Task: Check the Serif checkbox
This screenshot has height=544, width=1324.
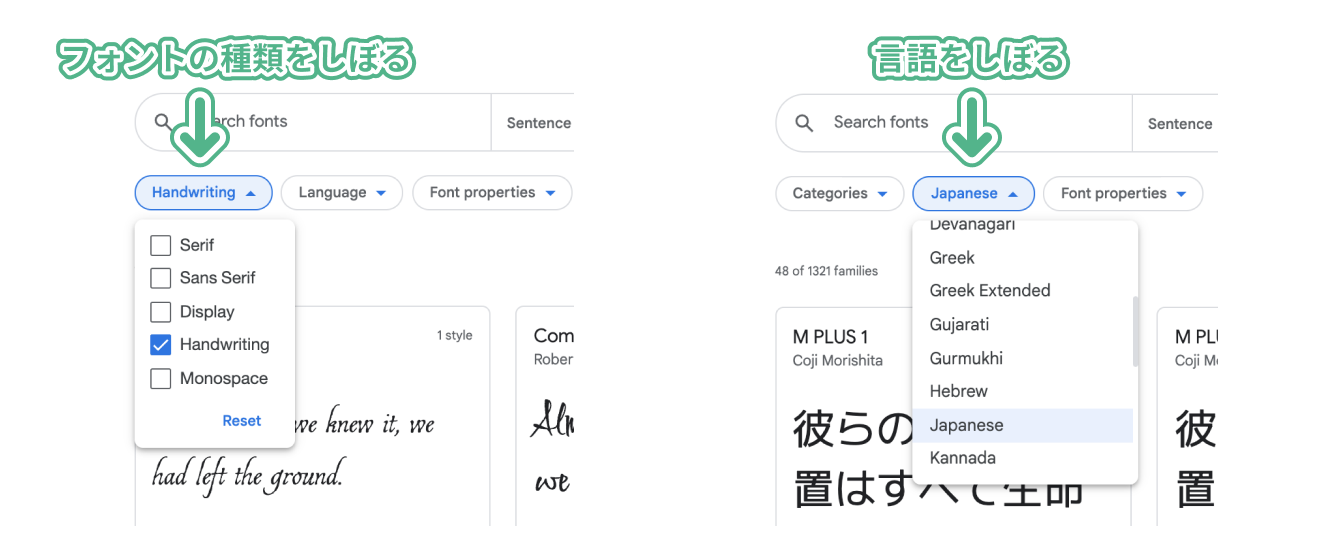Action: pyautogui.click(x=160, y=245)
